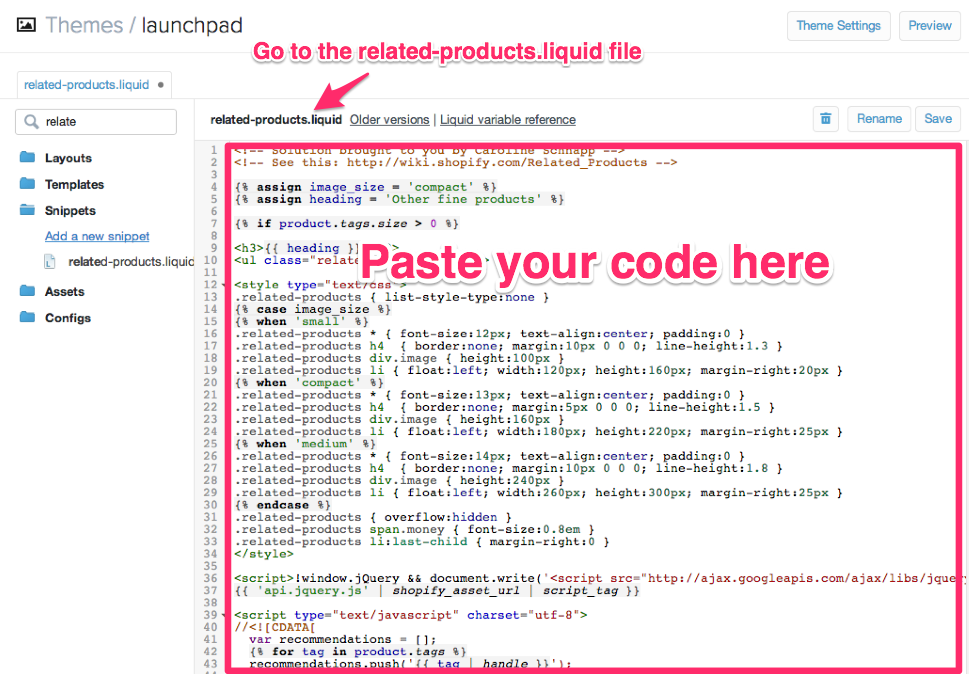Delete file using the trash icon button
Image resolution: width=969 pixels, height=674 pixels.
point(826,119)
